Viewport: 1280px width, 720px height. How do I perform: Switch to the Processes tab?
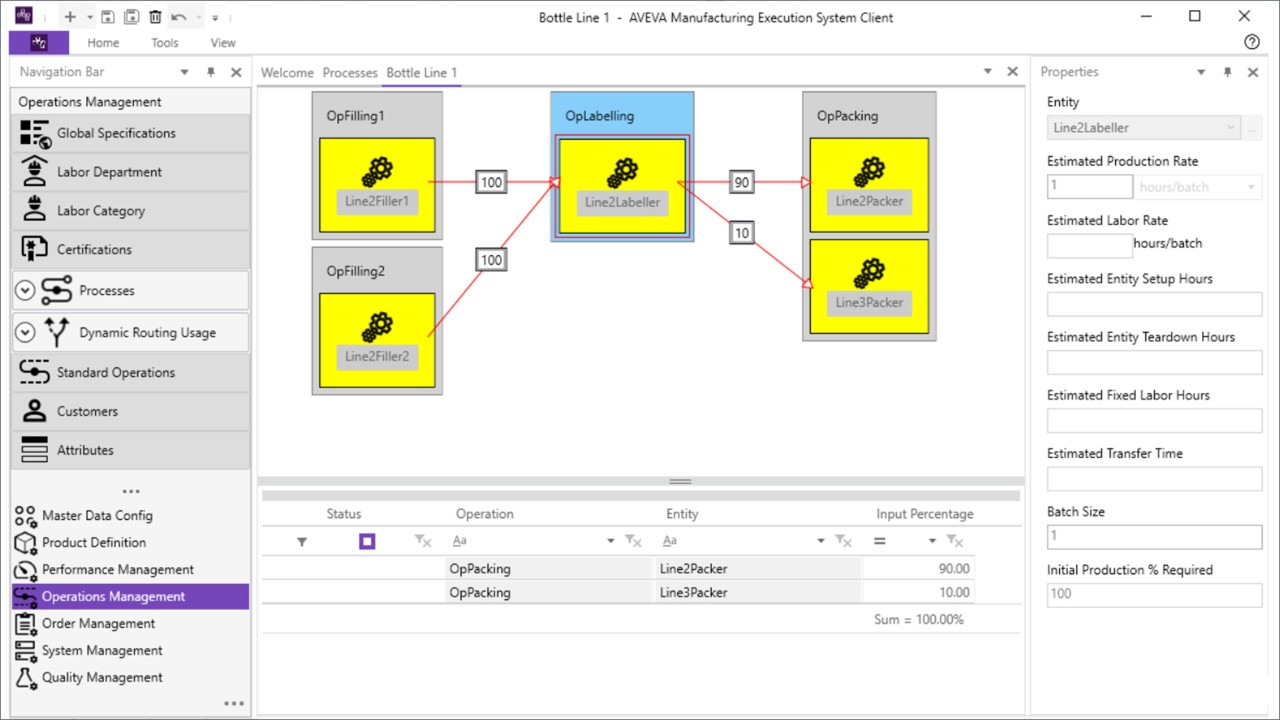click(350, 72)
